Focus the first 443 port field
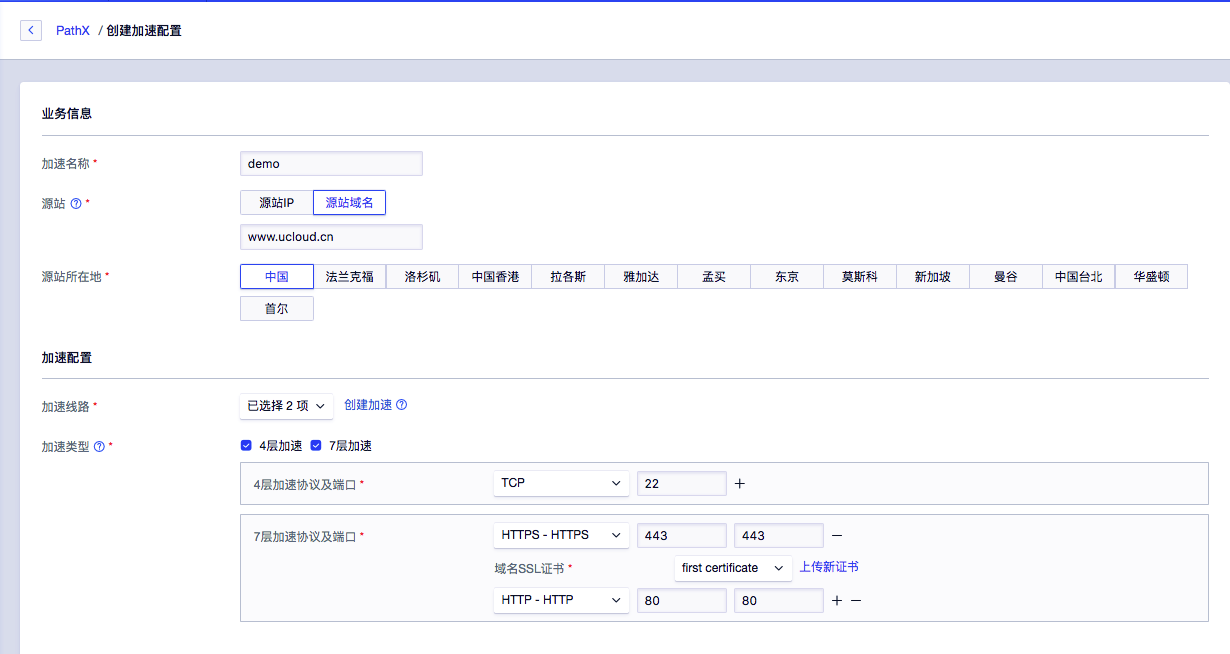The height and width of the screenshot is (654, 1230). click(682, 535)
